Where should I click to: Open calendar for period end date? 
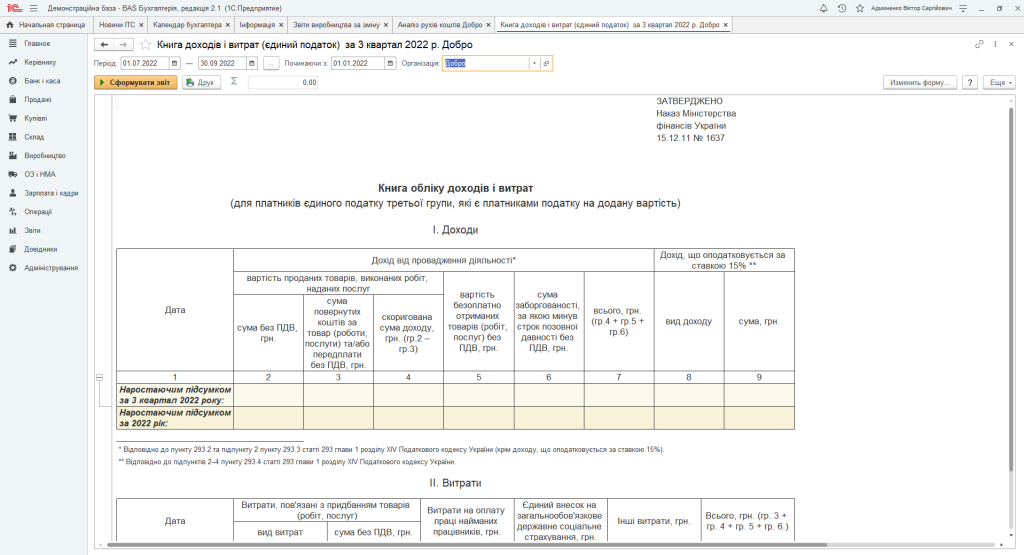tap(252, 63)
